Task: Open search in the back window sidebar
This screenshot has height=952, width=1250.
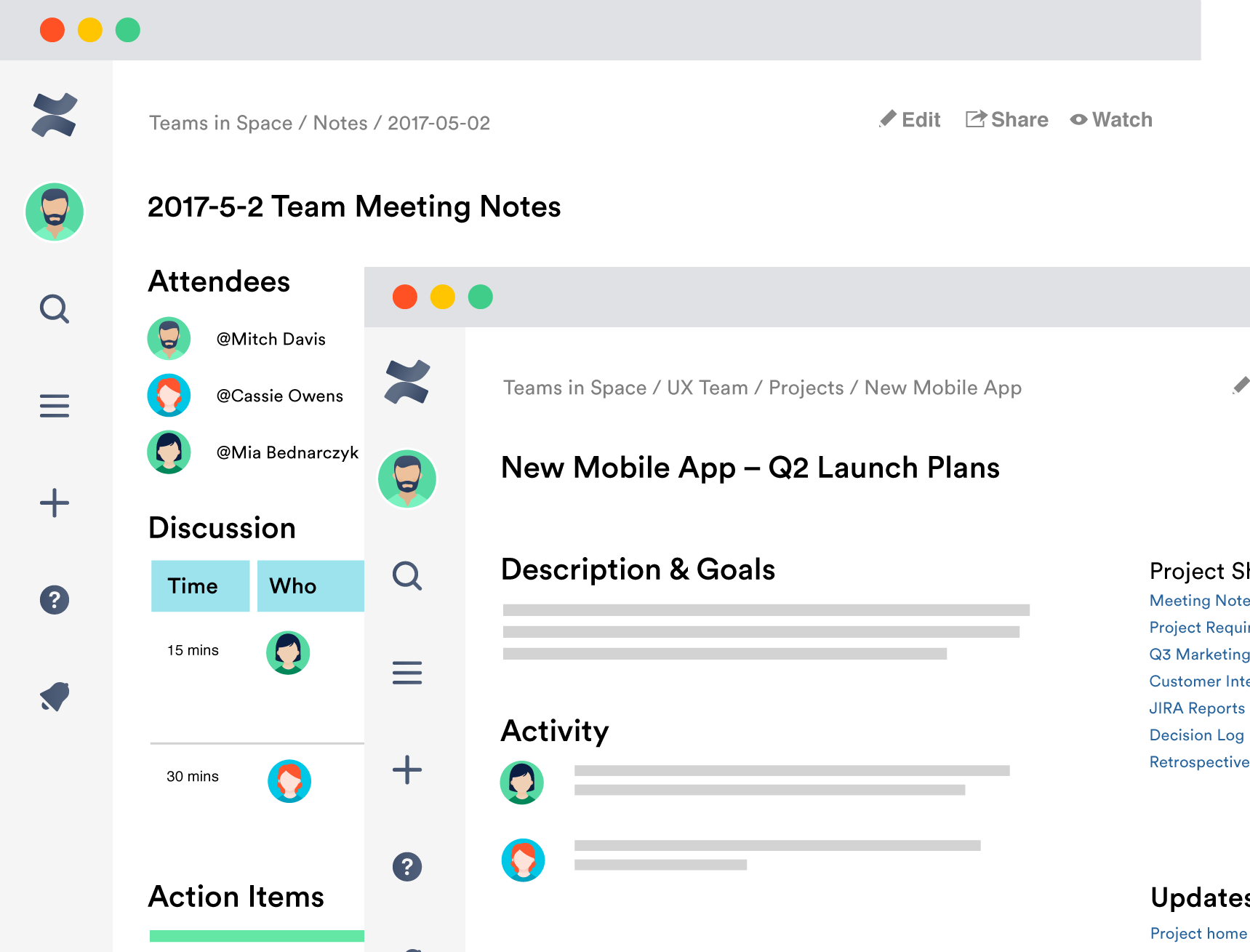Action: point(55,309)
